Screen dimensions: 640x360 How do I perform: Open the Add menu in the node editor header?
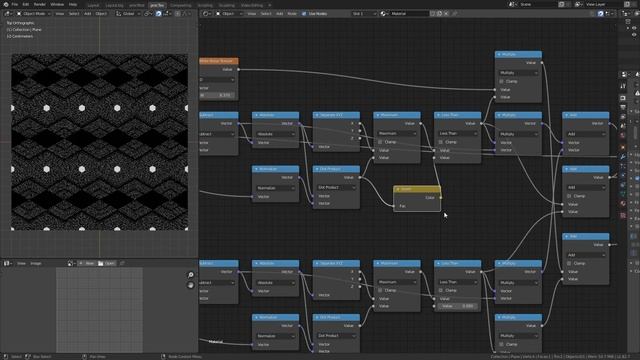pyautogui.click(x=279, y=13)
